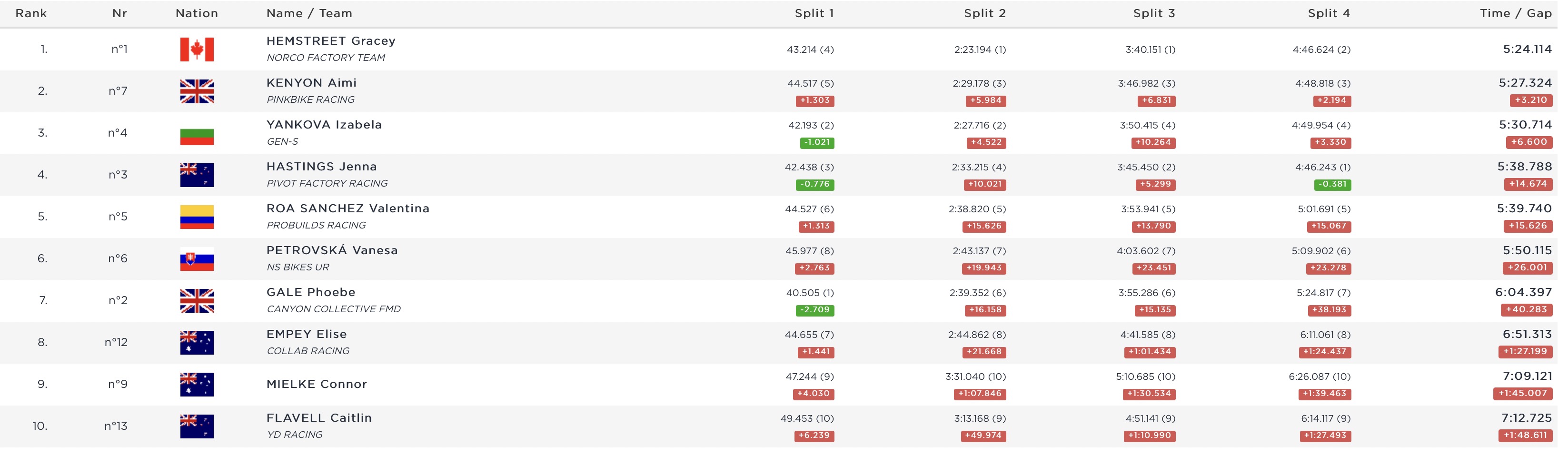Click final time 6:04.397
The height and width of the screenshot is (456, 1568).
[x=1524, y=292]
